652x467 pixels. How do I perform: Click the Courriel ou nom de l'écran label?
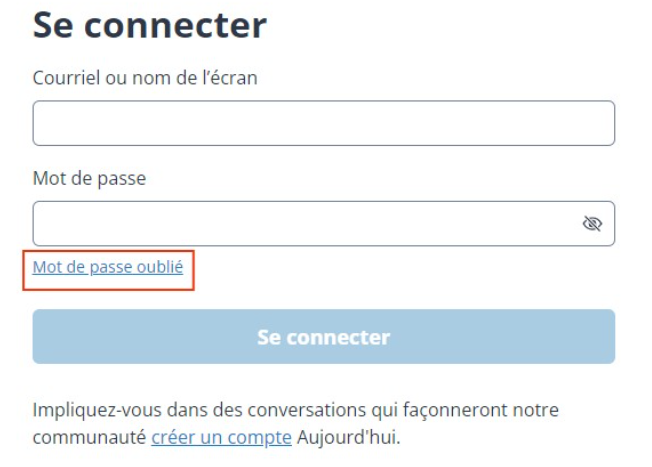[x=145, y=77]
